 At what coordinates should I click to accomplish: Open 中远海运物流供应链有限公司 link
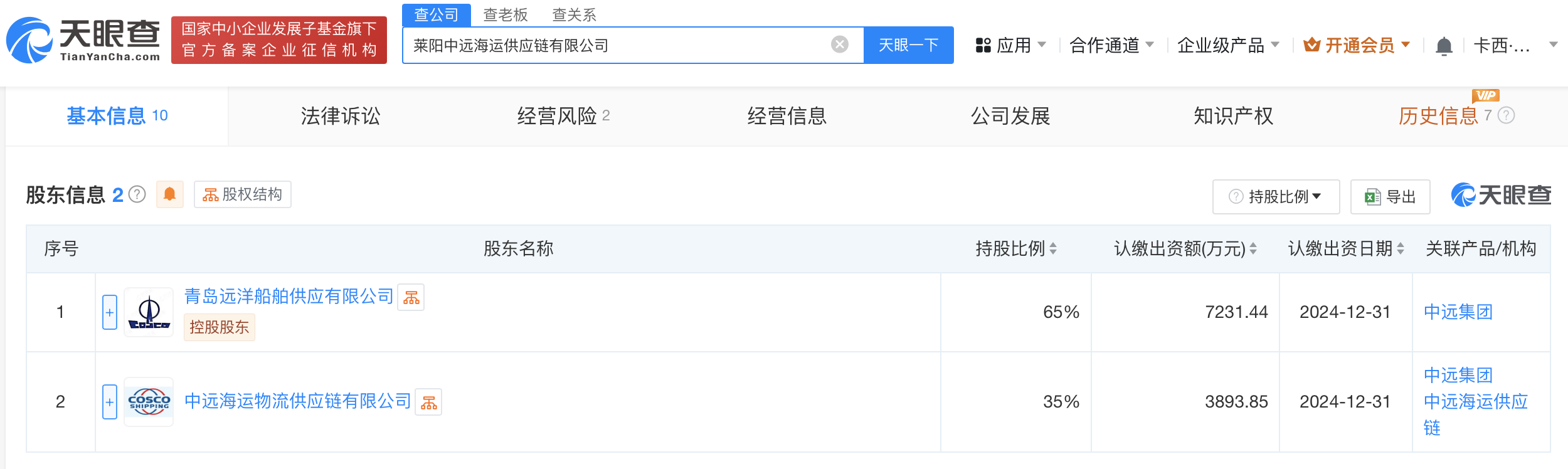point(298,401)
